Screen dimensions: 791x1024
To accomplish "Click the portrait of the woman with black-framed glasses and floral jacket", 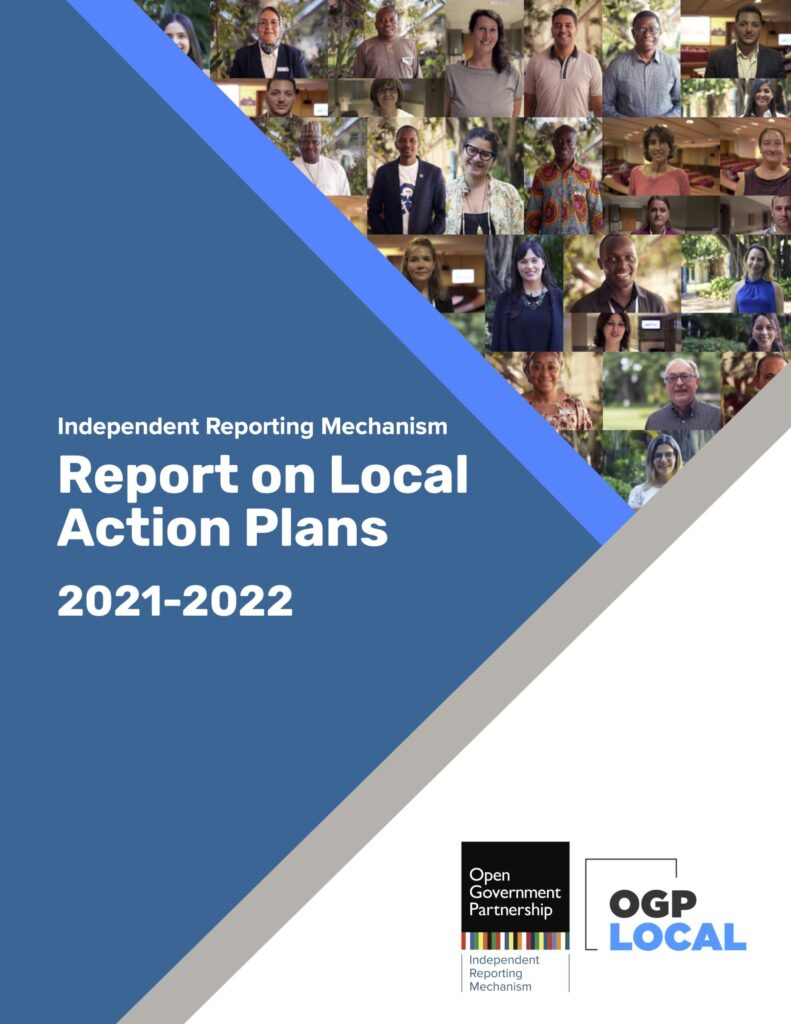I will (485, 176).
